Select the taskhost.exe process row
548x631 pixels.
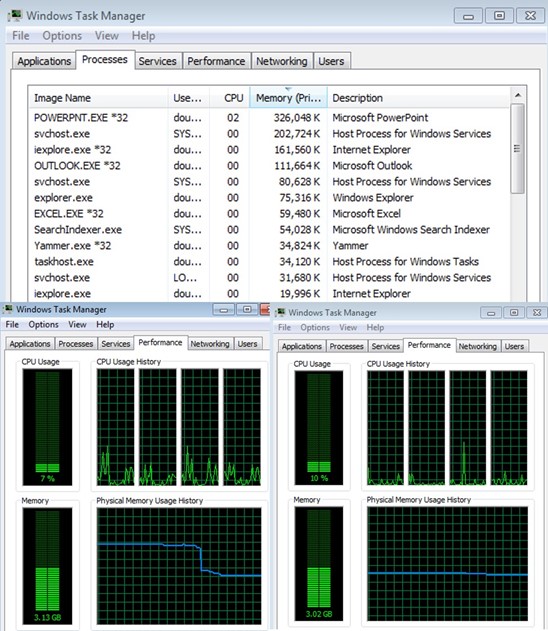[x=269, y=262]
